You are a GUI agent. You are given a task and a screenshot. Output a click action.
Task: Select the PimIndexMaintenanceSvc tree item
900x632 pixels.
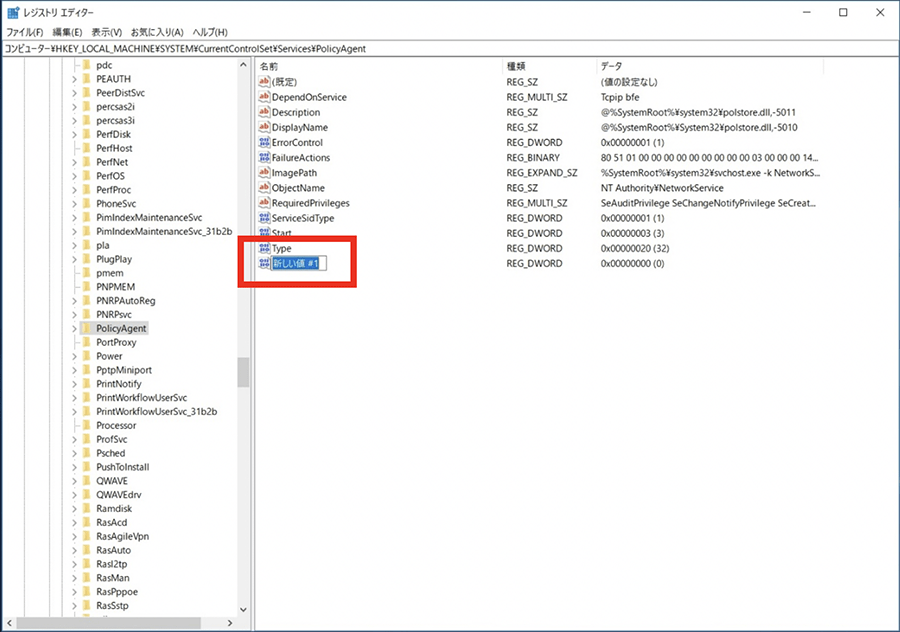pyautogui.click(x=149, y=218)
